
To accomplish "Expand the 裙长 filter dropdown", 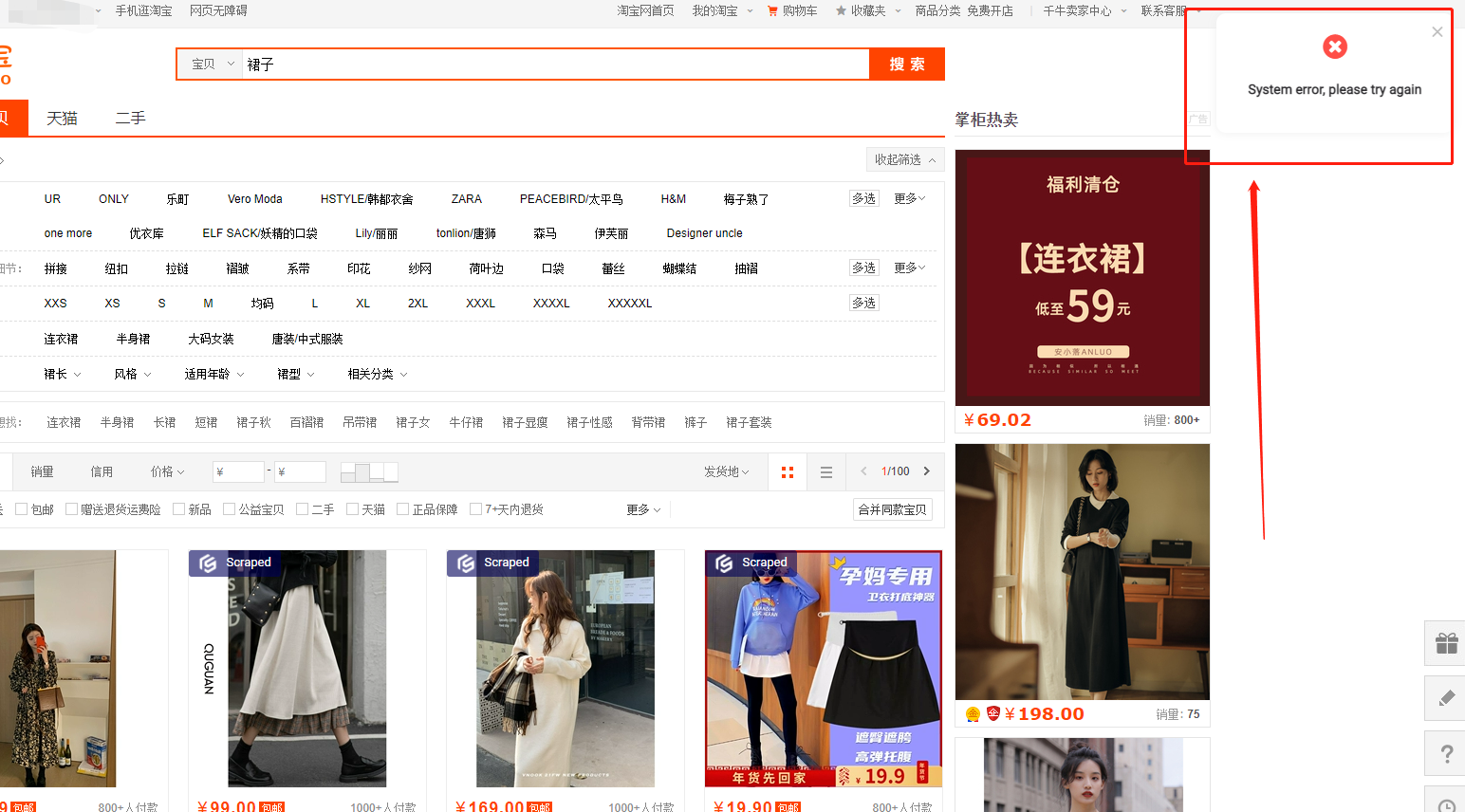I will 63,374.
